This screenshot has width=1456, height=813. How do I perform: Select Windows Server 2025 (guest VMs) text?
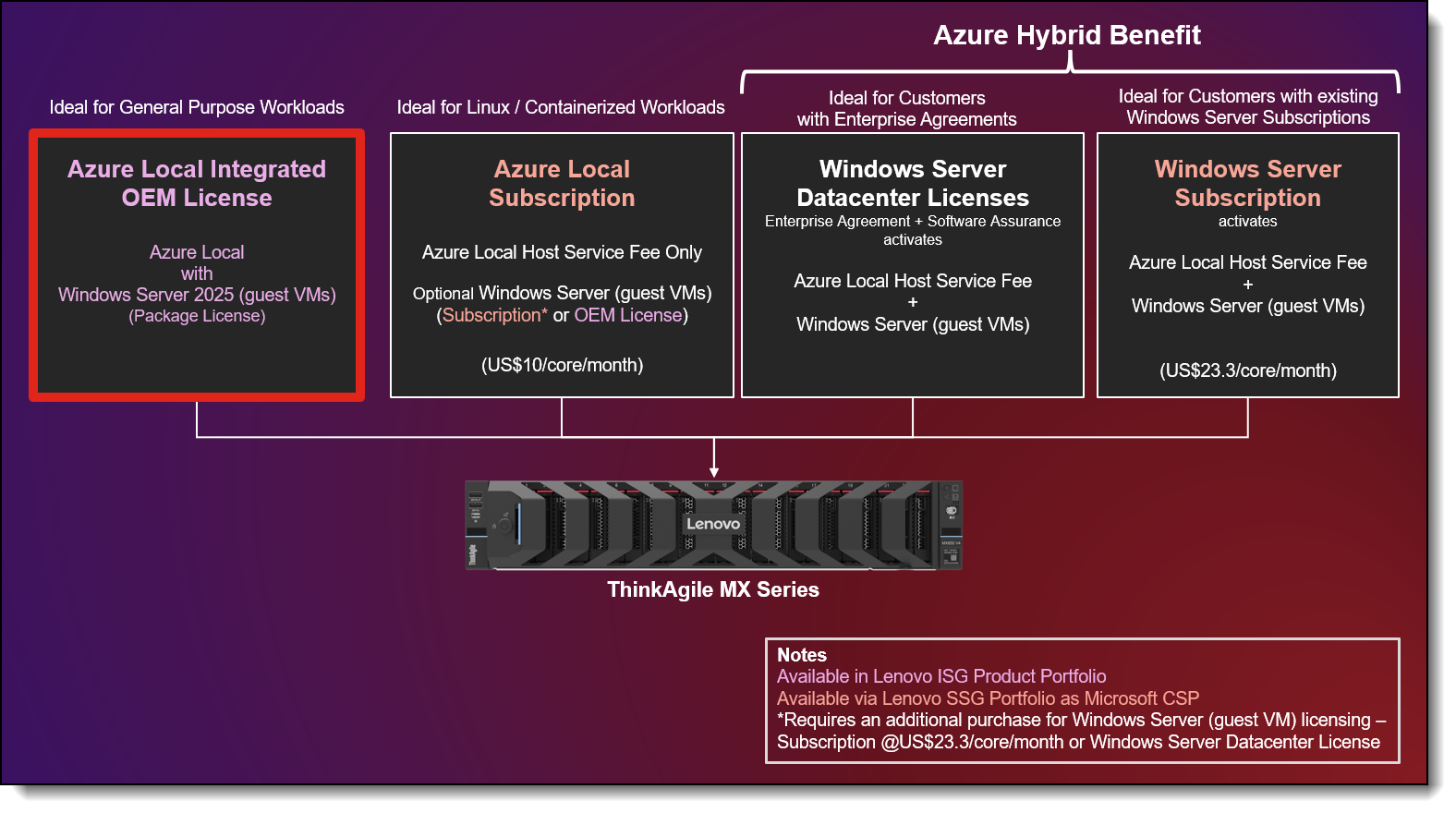[x=197, y=295]
